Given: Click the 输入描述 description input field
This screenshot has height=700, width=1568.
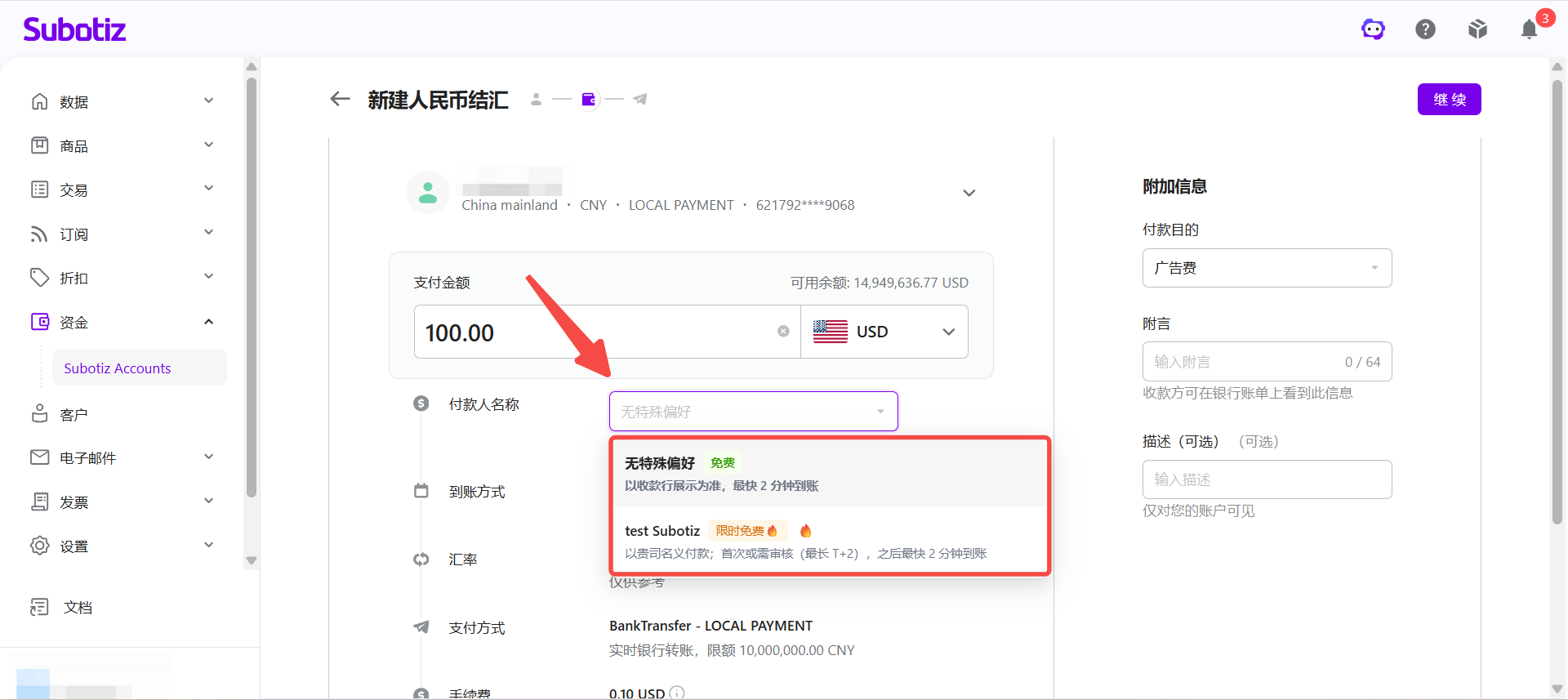Looking at the screenshot, I should point(1267,479).
